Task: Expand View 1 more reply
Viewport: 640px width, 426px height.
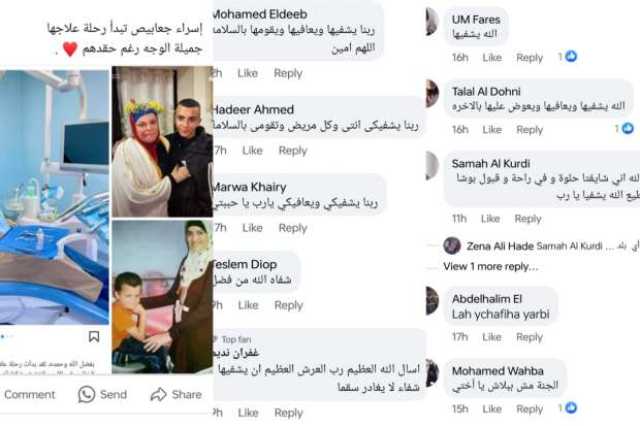Action: coord(491,266)
